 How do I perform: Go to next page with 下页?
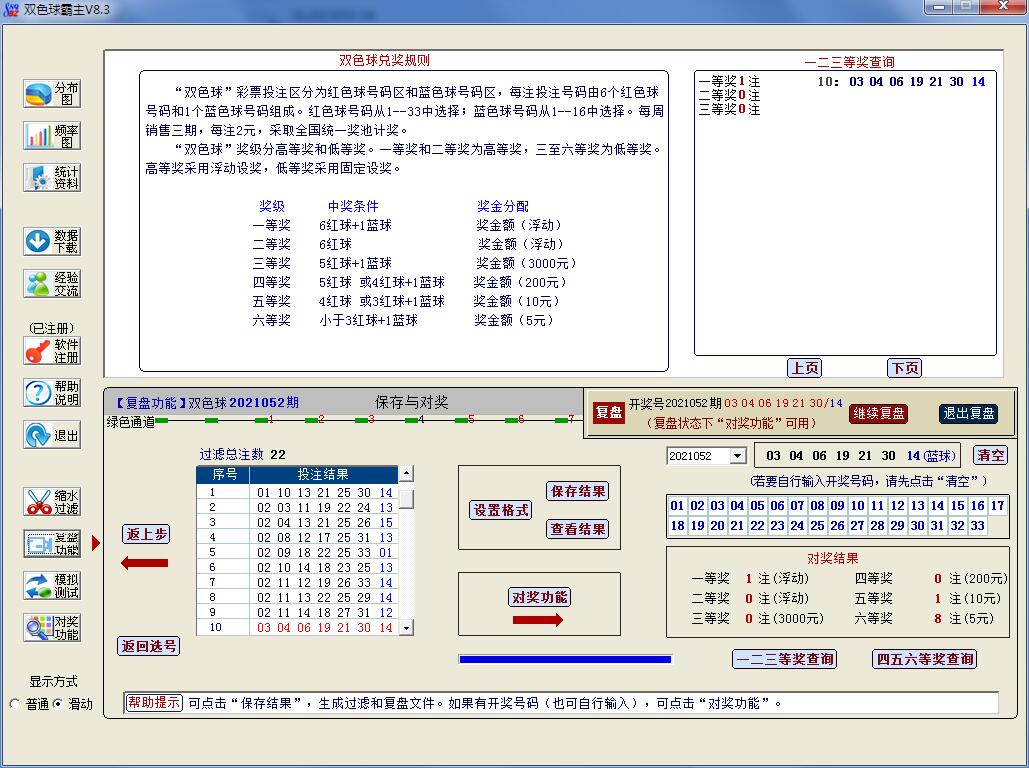point(904,368)
